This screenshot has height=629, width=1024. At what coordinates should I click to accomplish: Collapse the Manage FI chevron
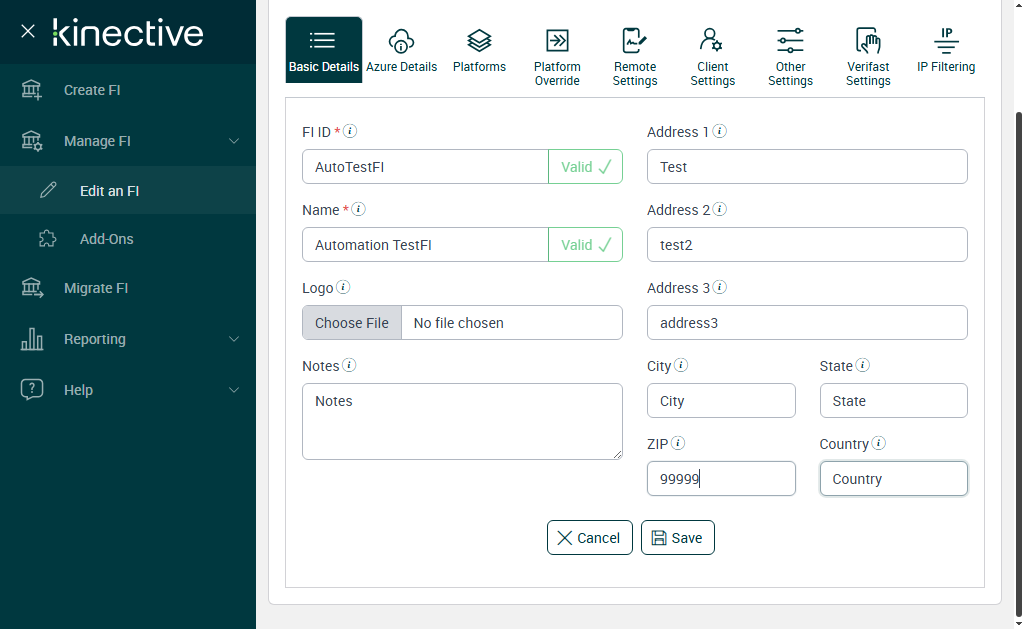point(234,141)
